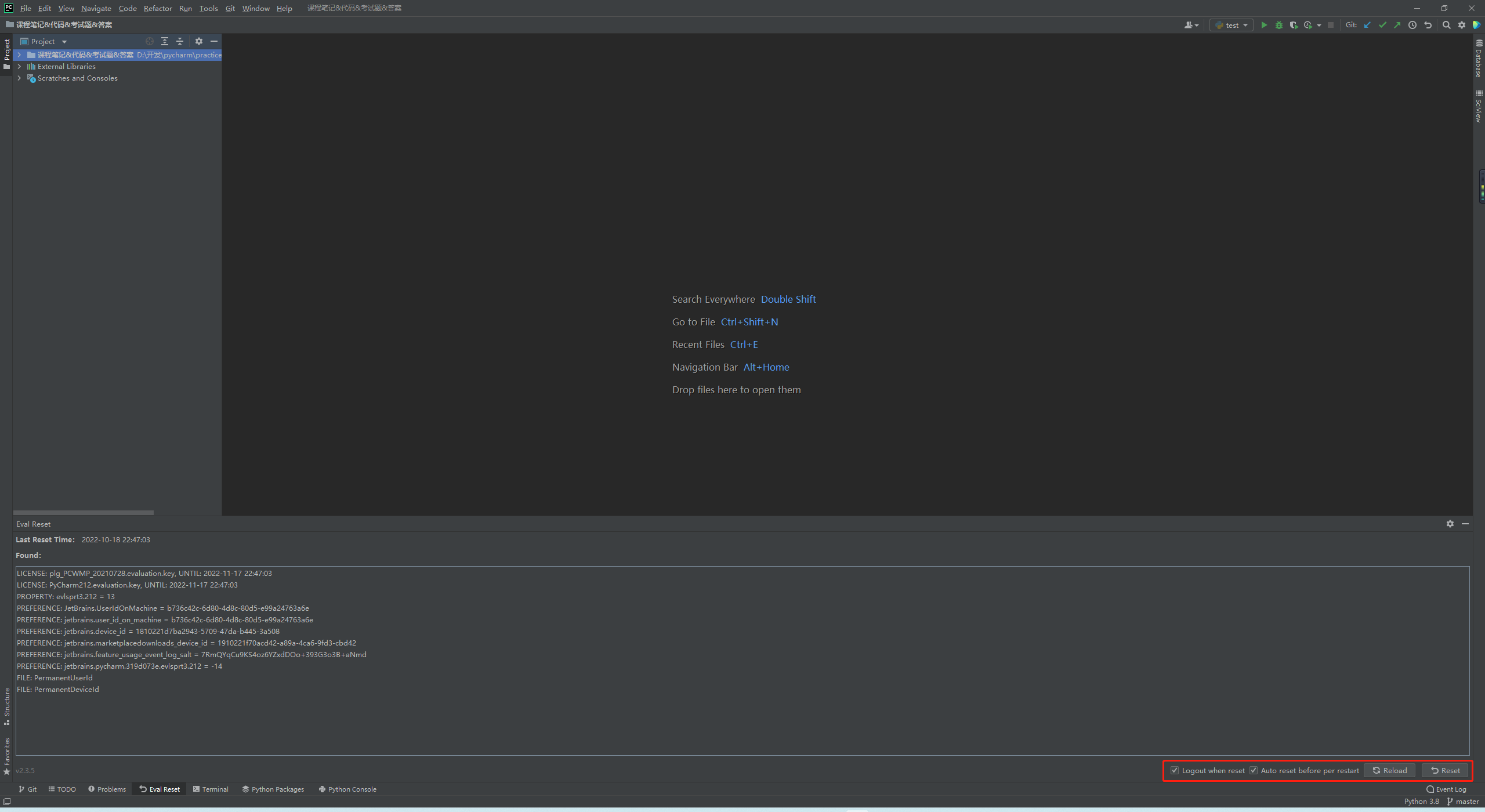Expand the Scratches and Consoles folder
The height and width of the screenshot is (812, 1485).
20,78
